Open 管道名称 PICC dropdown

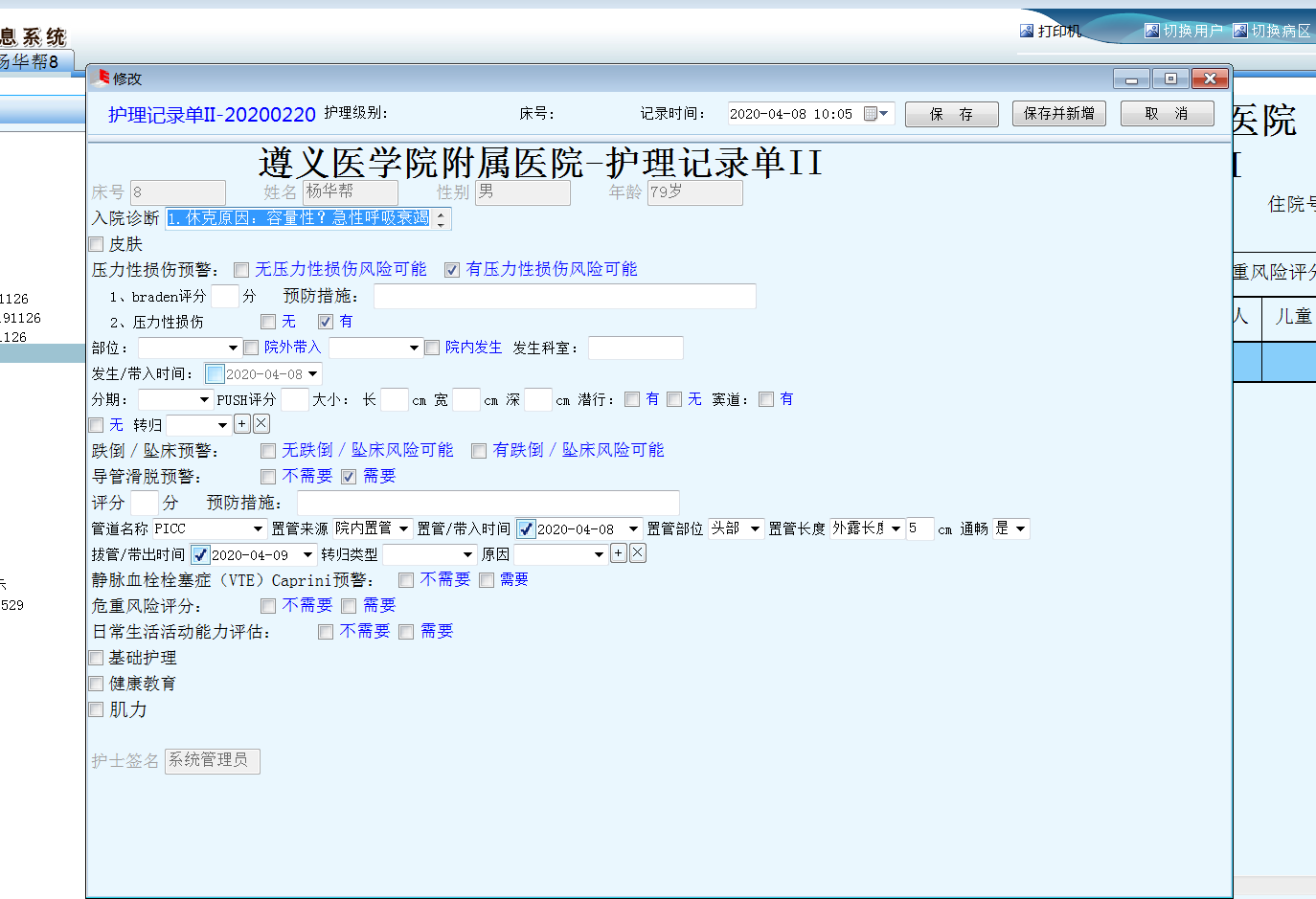[258, 528]
